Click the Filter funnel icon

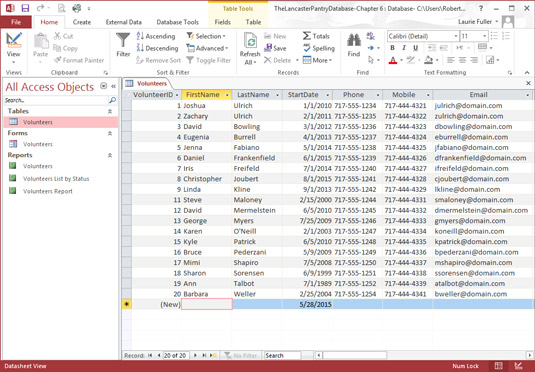[x=123, y=41]
